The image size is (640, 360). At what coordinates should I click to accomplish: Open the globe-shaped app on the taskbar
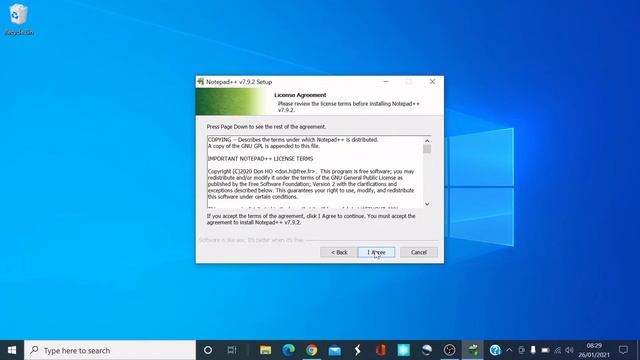pyautogui.click(x=427, y=350)
